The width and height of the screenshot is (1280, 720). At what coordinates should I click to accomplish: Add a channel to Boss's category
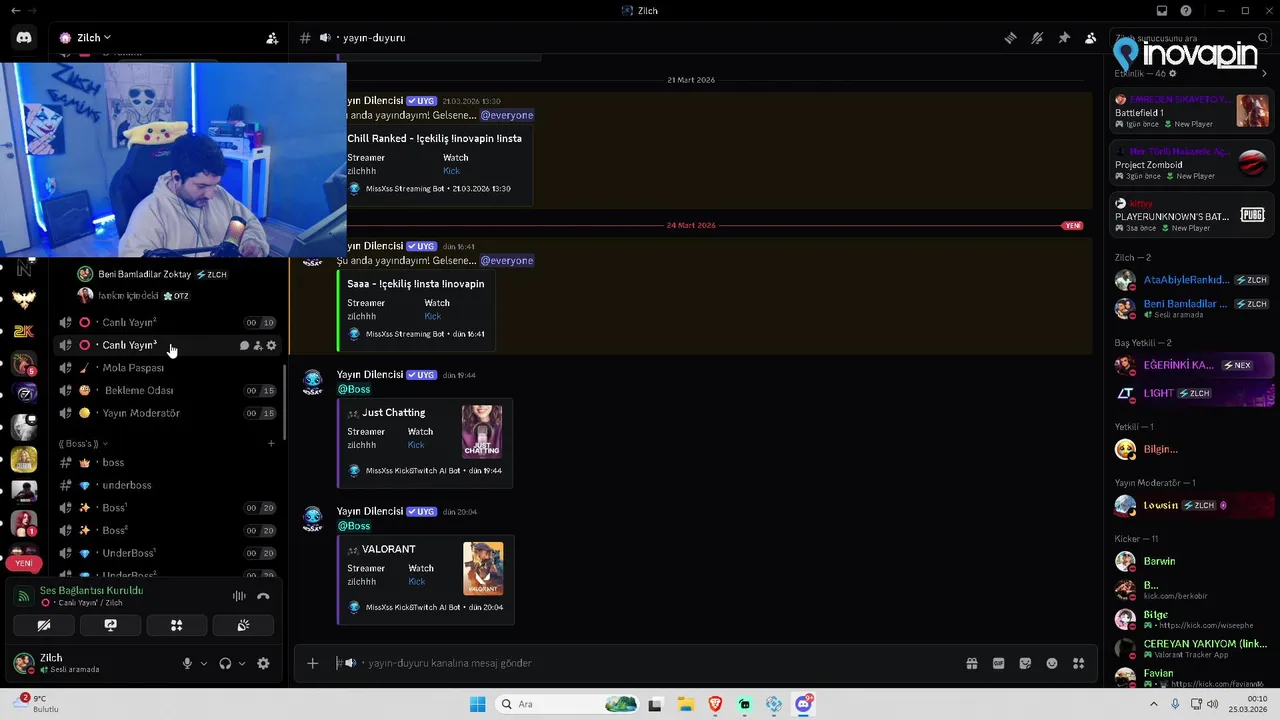click(271, 443)
